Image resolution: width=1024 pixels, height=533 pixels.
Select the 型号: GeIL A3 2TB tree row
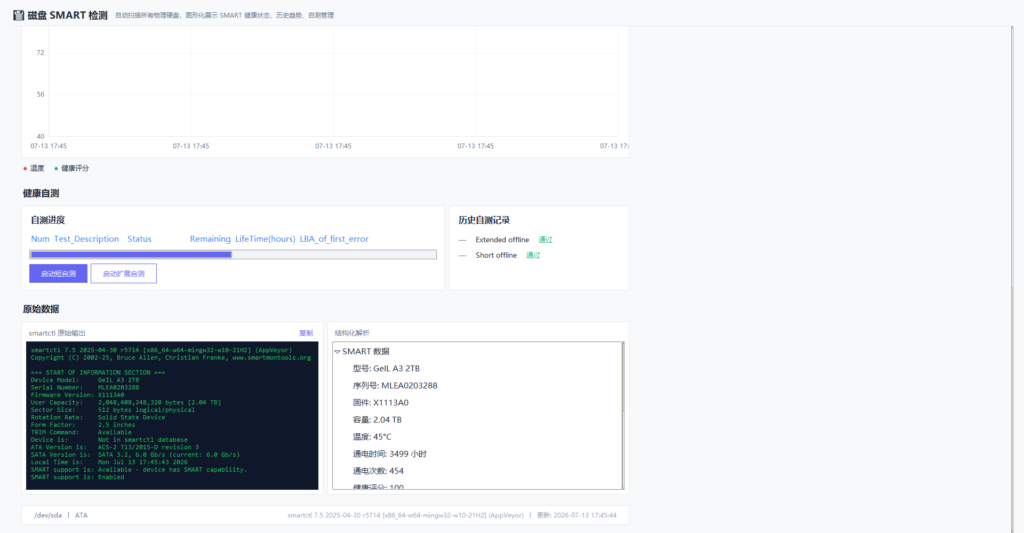point(386,368)
